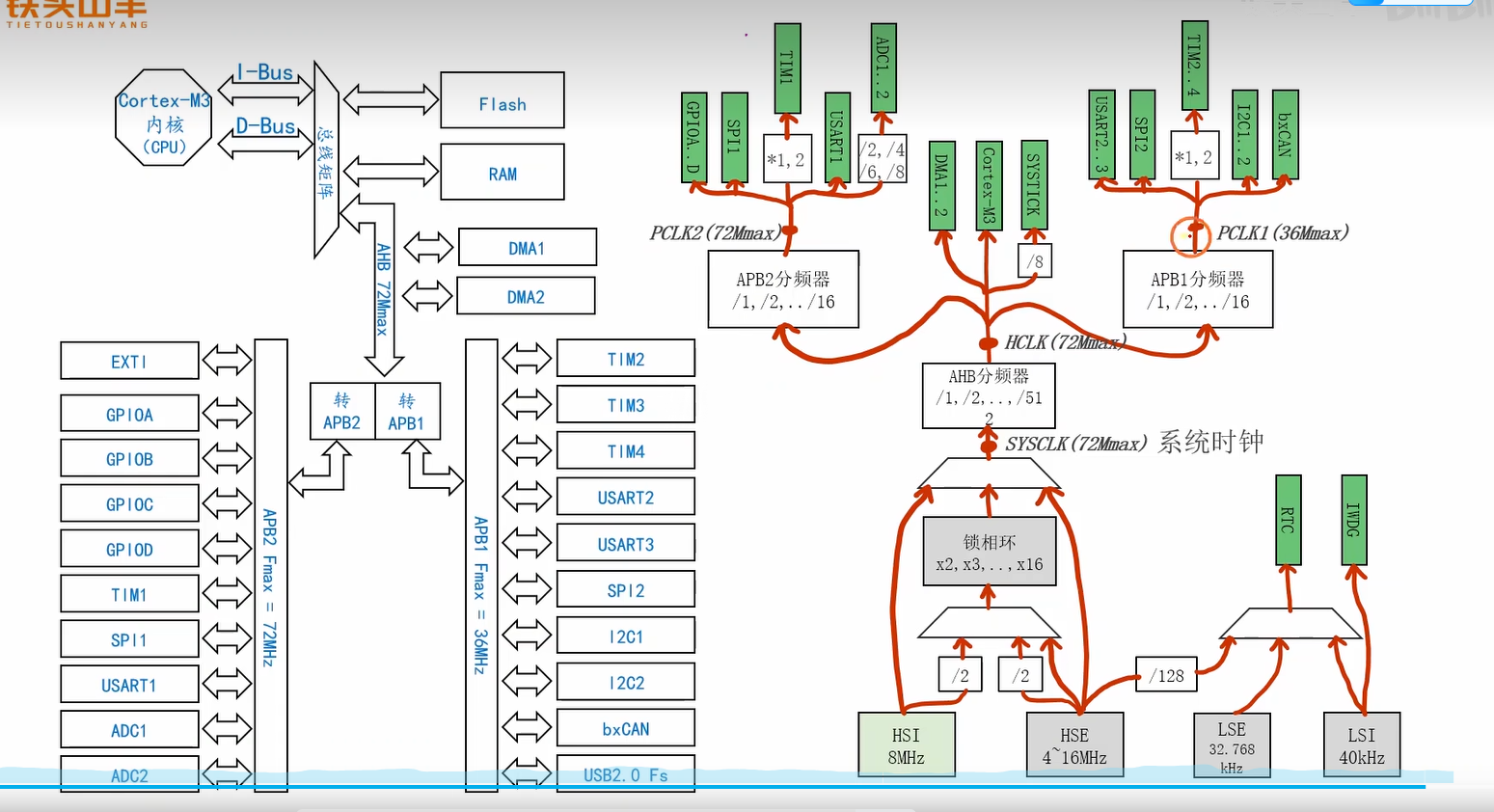Select the Cortex-M3 内核 (CPU) octagon
This screenshot has width=1494, height=812.
point(164,118)
